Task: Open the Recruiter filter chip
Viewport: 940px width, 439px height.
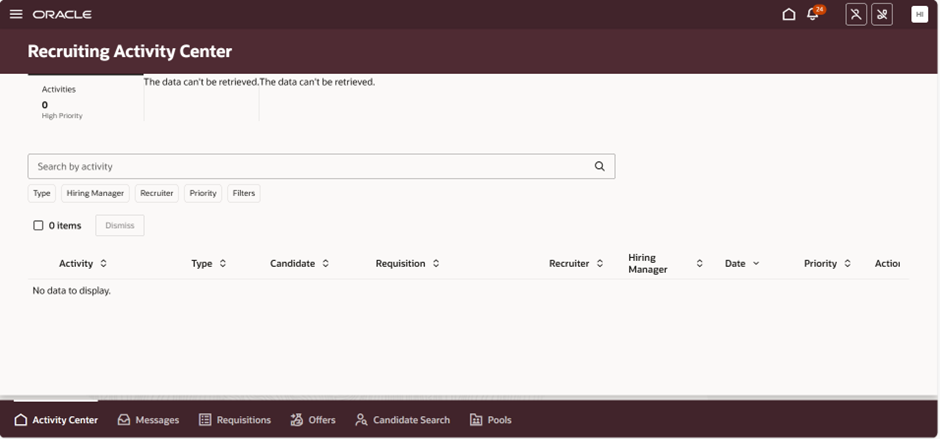Action: [x=156, y=193]
